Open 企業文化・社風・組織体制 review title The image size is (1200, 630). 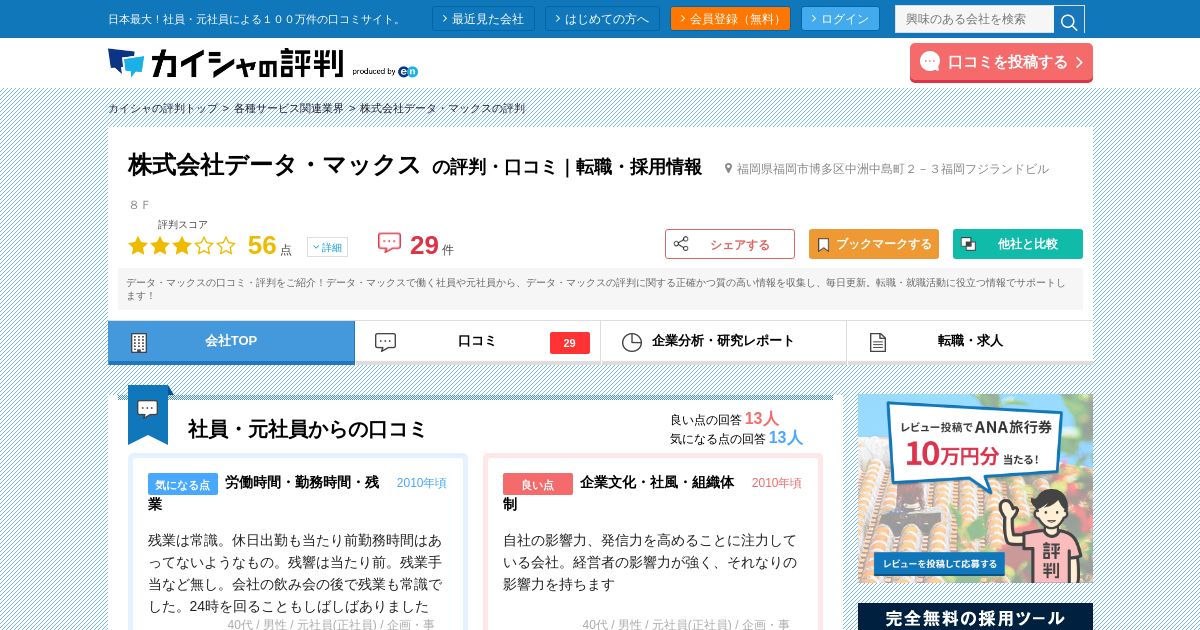click(619, 493)
